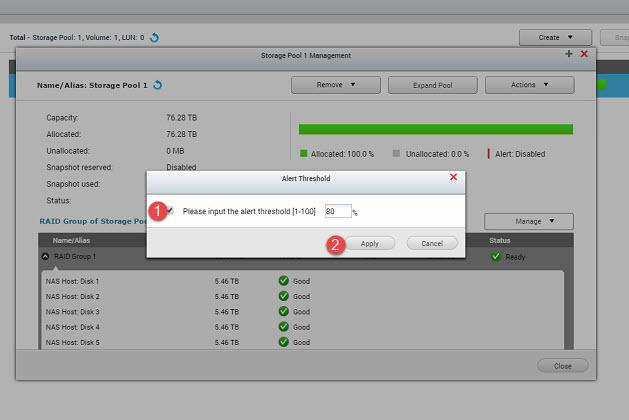
Task: Click the RAID Group 1 name
Action: (75, 256)
